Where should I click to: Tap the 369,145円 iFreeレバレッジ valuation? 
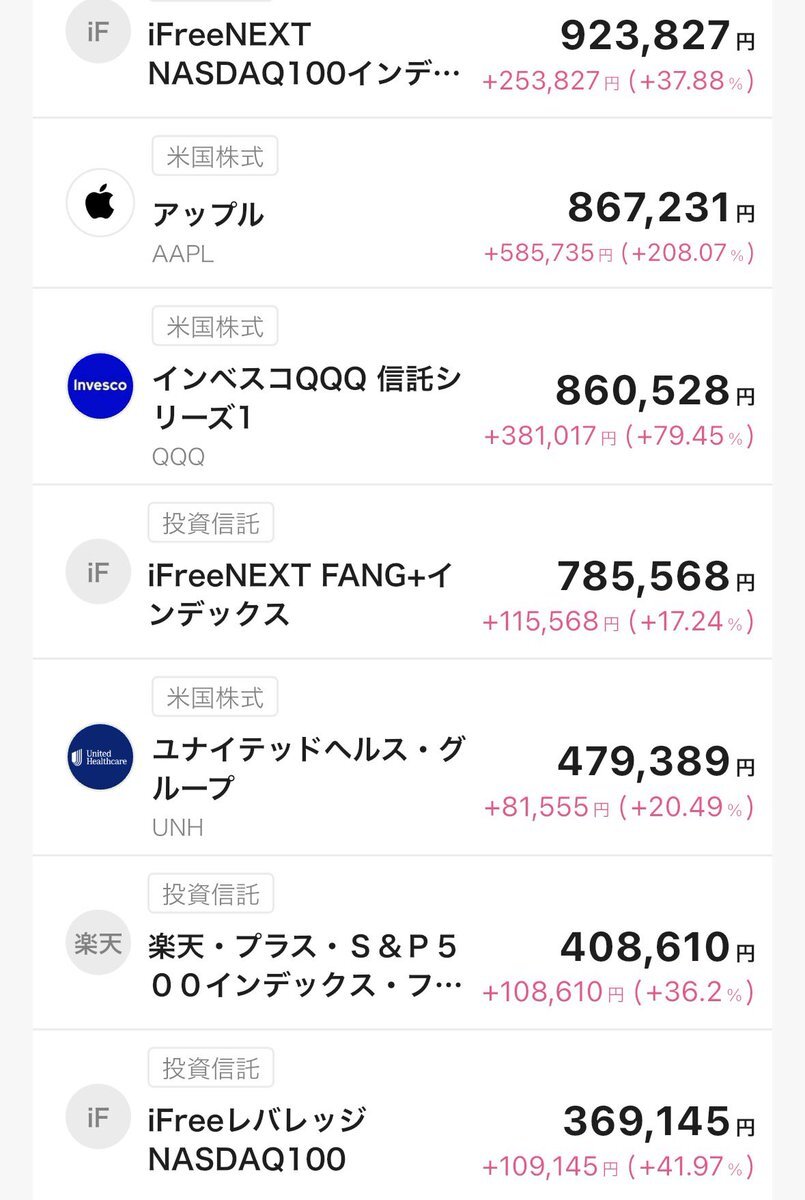click(658, 1122)
